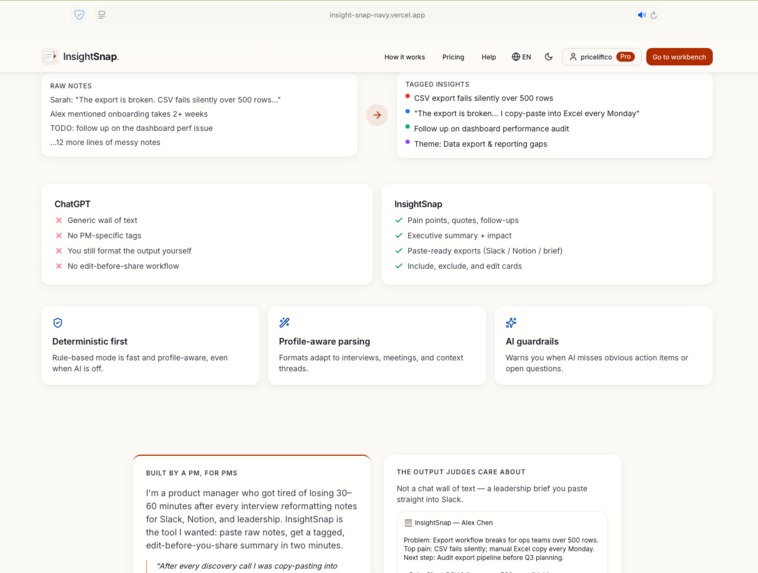Click the CSV export fails silently insight text
The image size is (758, 573).
483,98
